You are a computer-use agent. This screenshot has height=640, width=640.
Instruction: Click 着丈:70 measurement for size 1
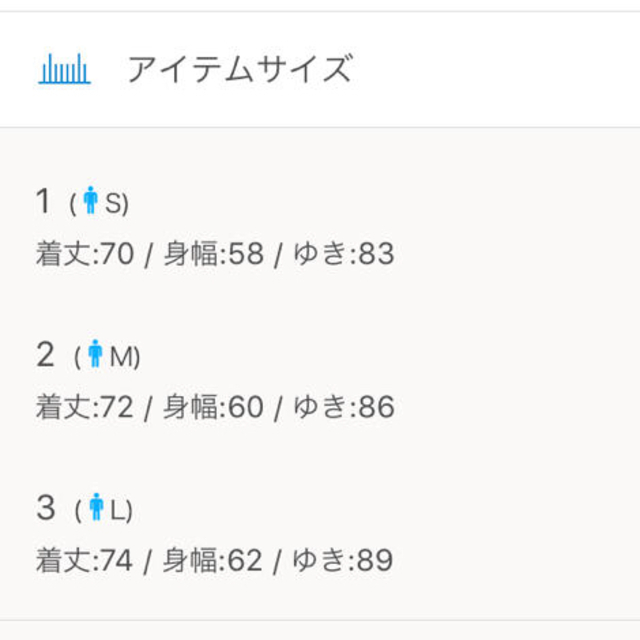click(x=85, y=253)
